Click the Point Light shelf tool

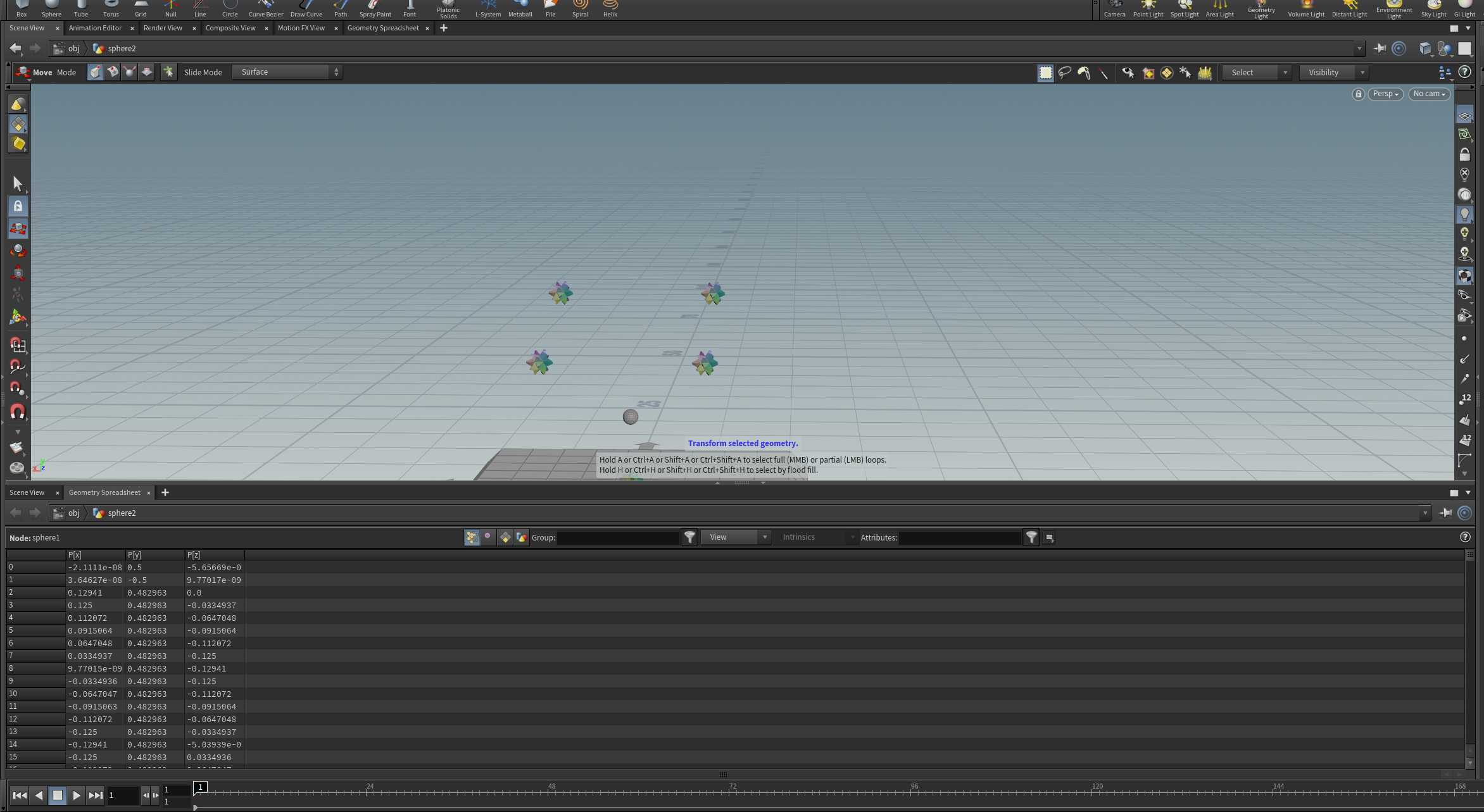pos(1147,9)
